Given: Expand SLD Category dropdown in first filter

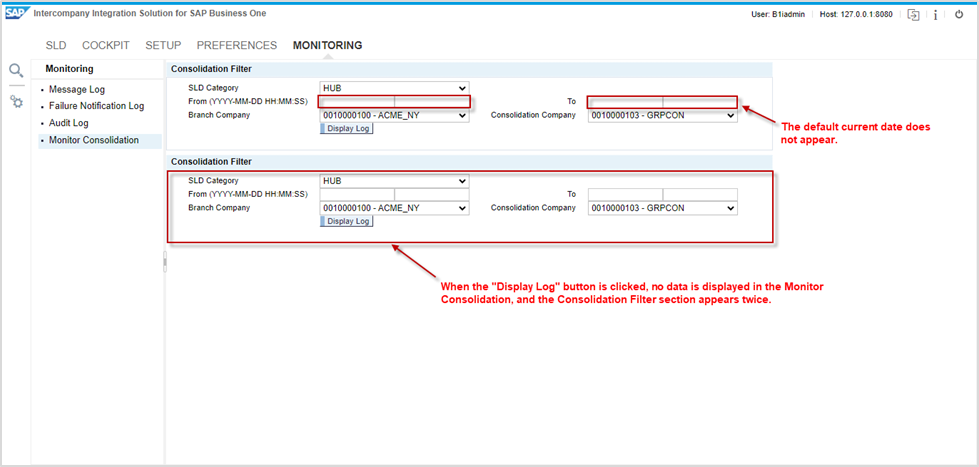Looking at the screenshot, I should [394, 88].
